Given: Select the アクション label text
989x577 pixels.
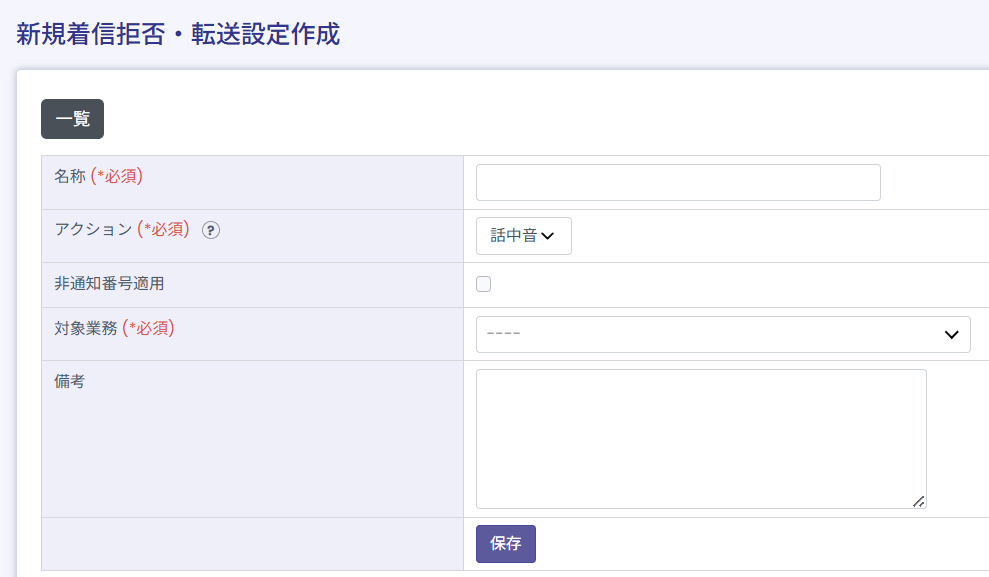Looking at the screenshot, I should click(x=93, y=229).
